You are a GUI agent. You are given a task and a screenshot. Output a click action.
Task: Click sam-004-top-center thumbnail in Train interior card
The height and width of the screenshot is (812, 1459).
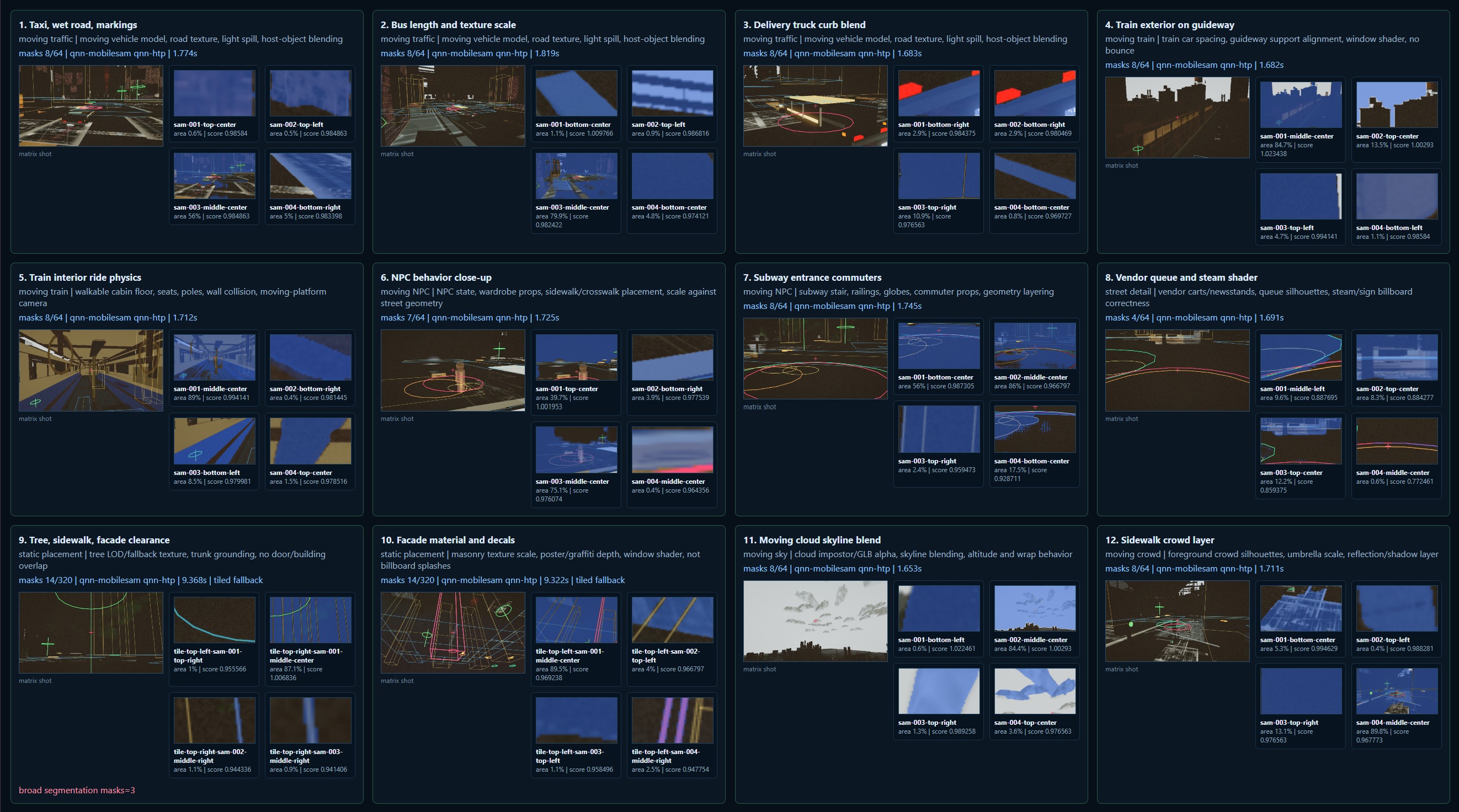click(310, 441)
